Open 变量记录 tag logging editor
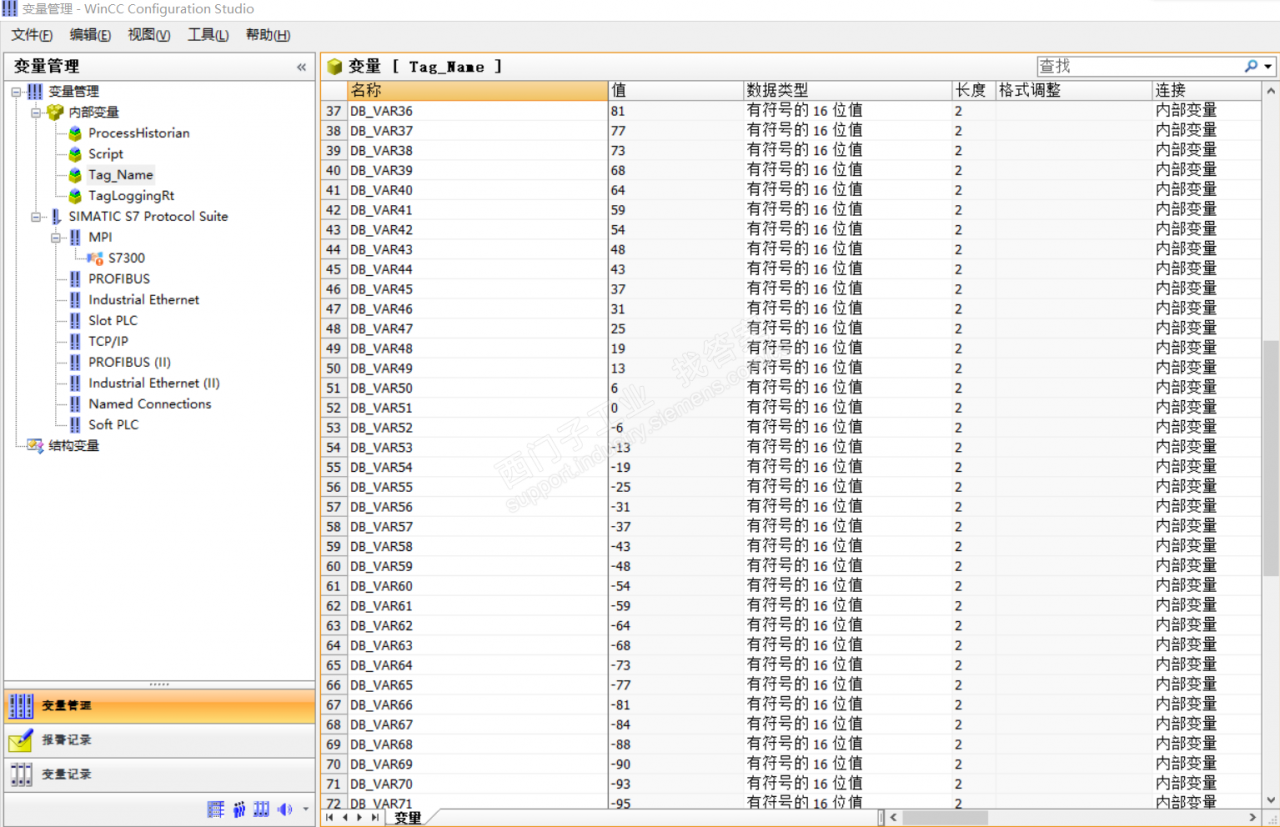Viewport: 1280px width, 827px height. pos(159,774)
